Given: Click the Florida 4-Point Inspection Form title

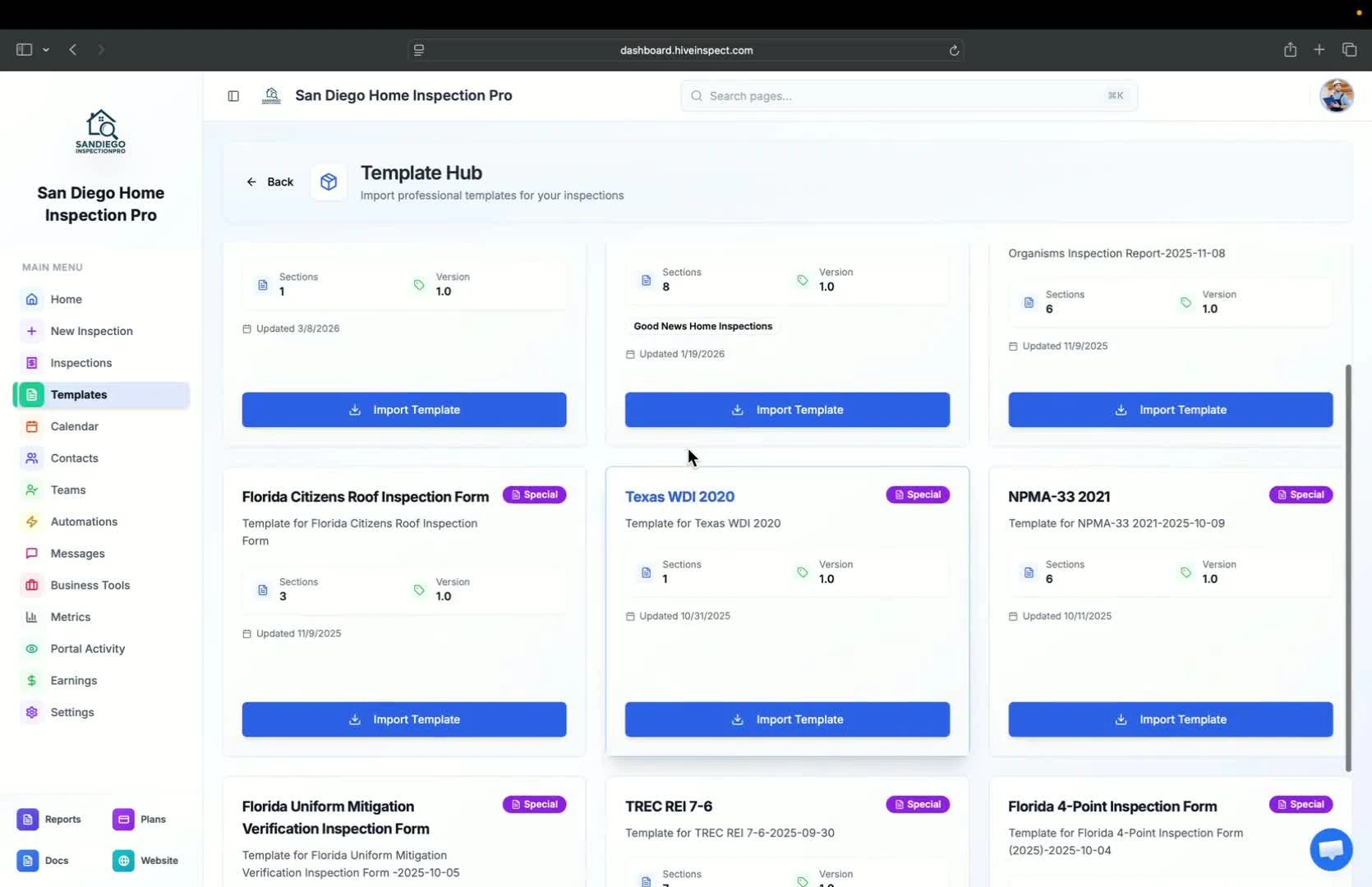Looking at the screenshot, I should tap(1112, 807).
